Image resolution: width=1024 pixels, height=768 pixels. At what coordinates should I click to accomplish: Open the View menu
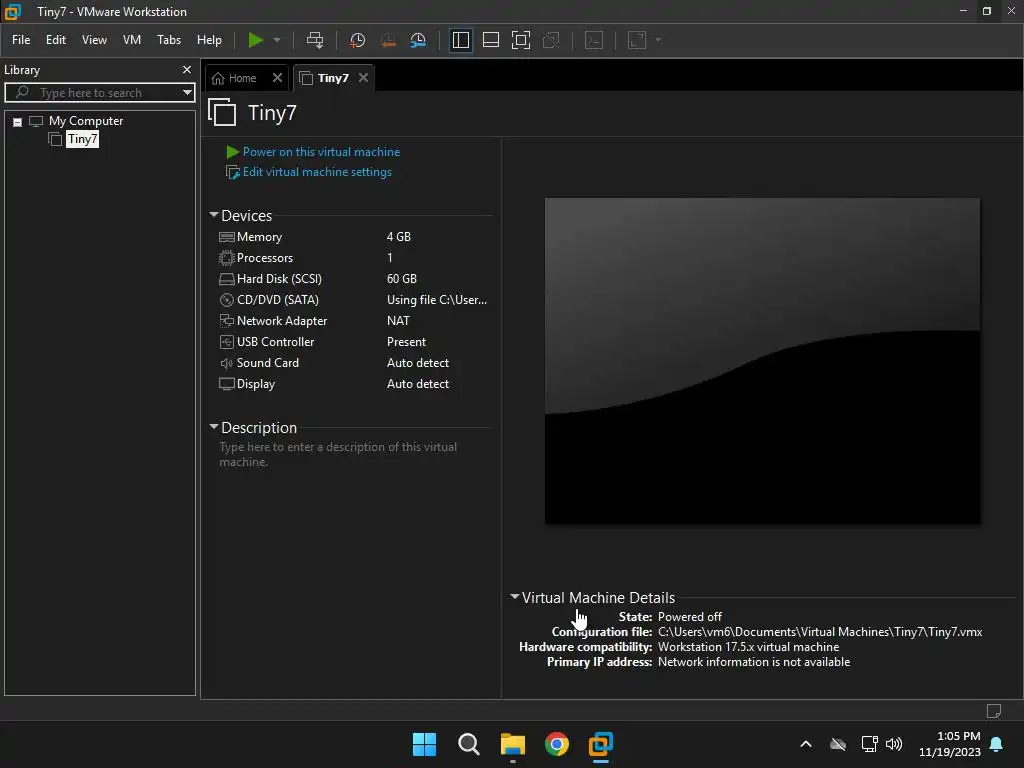(x=94, y=40)
